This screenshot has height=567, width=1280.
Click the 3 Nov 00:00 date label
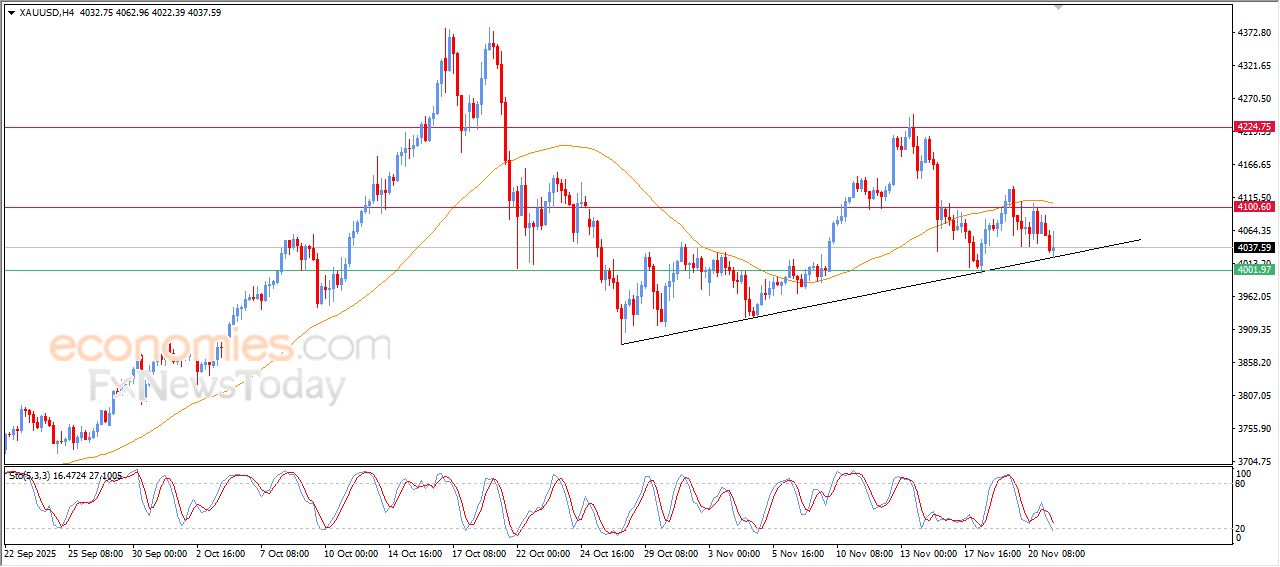coord(734,553)
